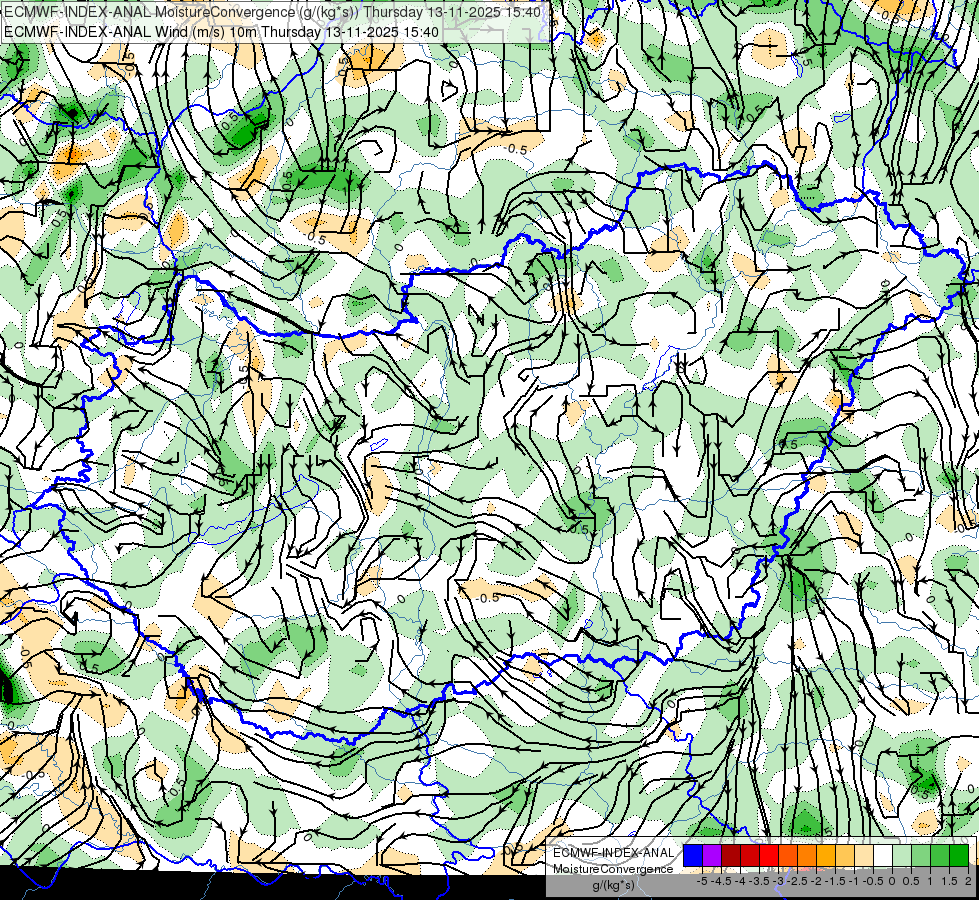
Task: Click the 'g/(kg*s)' unit label in legend
Action: [614, 885]
